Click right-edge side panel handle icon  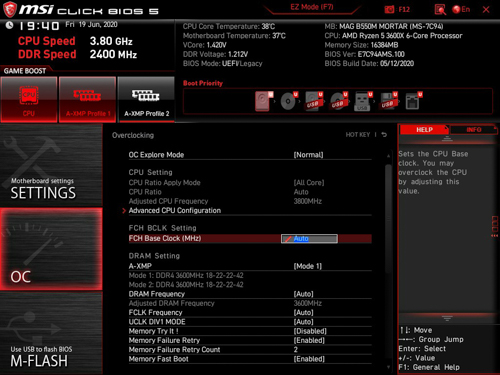tap(495, 227)
